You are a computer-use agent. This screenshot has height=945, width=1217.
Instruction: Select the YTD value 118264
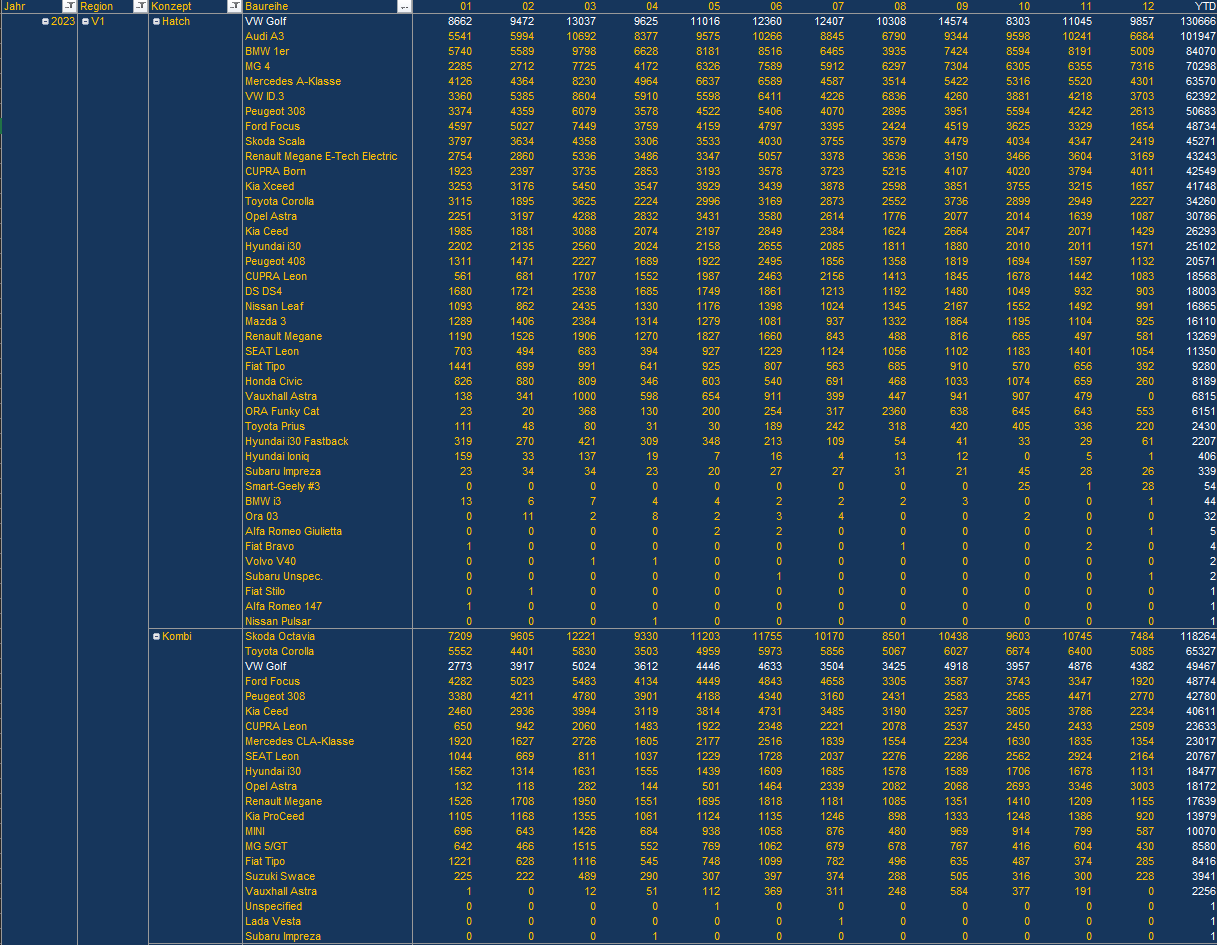click(1198, 636)
